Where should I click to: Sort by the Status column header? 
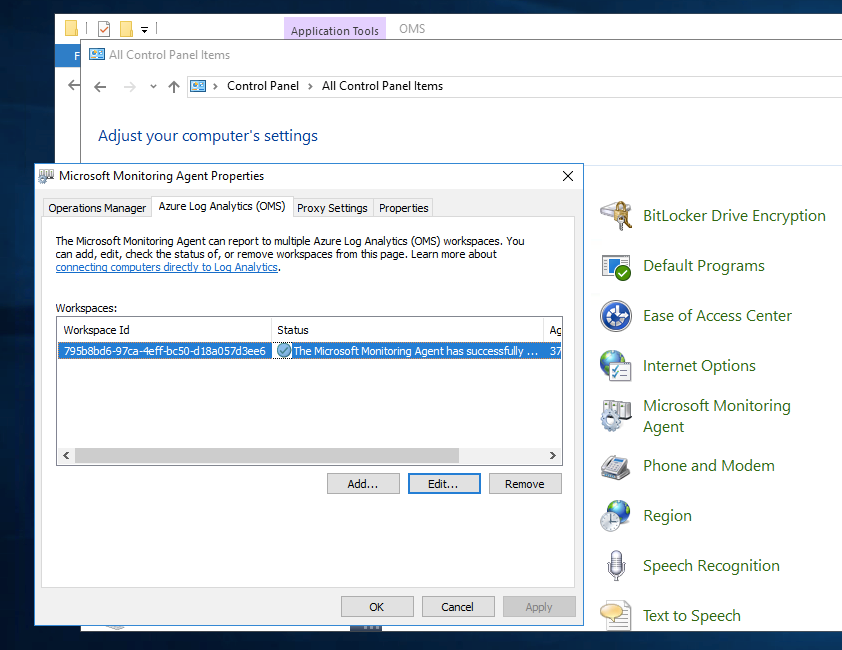click(x=408, y=330)
